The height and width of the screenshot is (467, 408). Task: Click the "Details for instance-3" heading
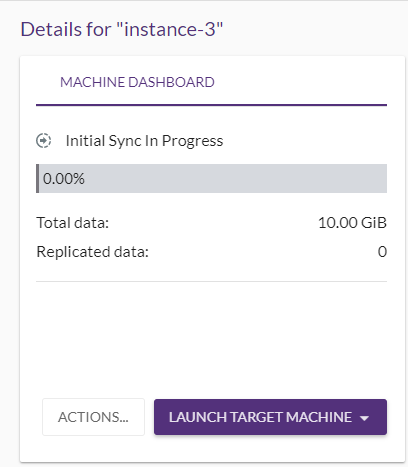(122, 29)
